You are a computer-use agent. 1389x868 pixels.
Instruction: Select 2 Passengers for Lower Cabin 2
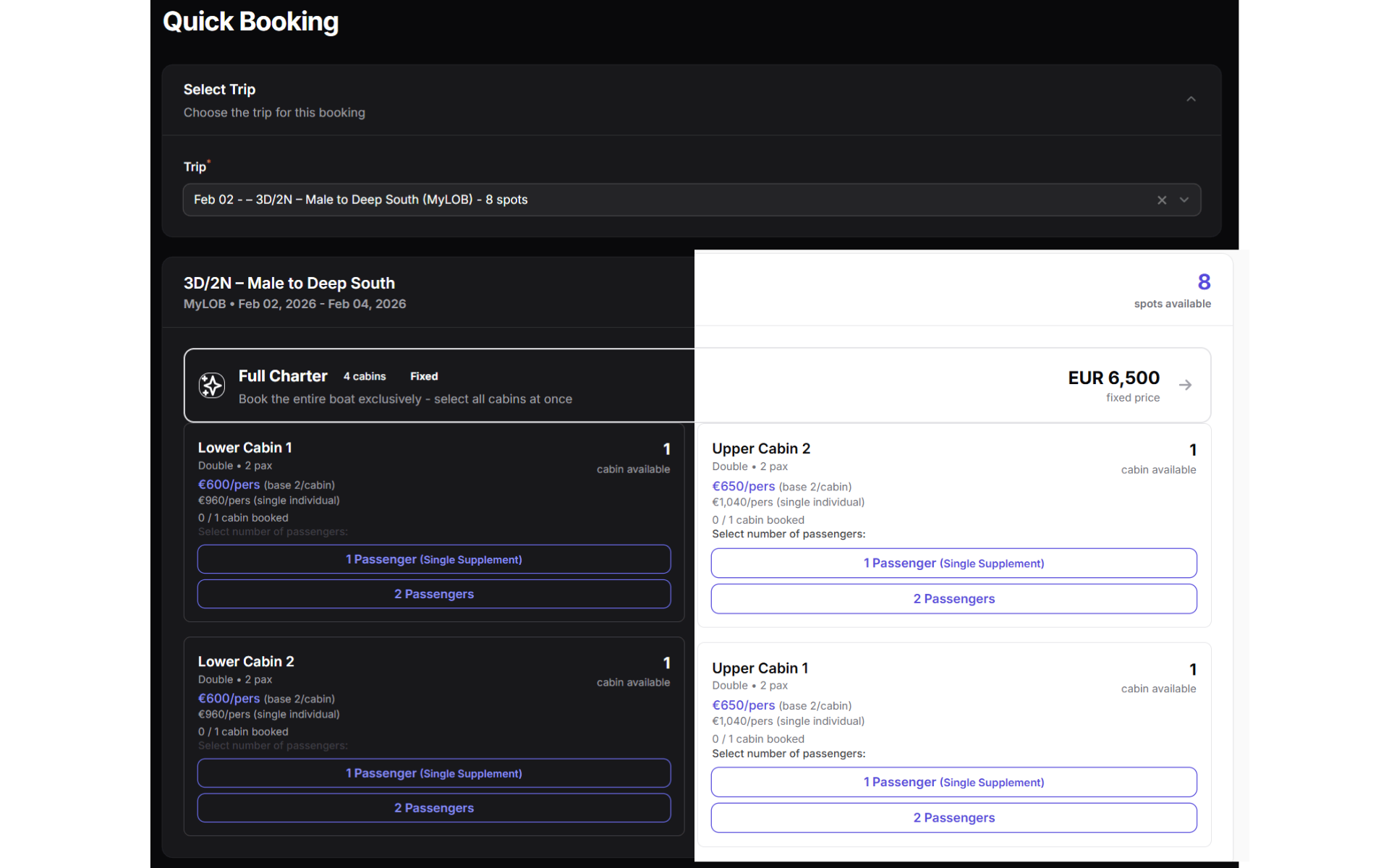click(x=433, y=807)
